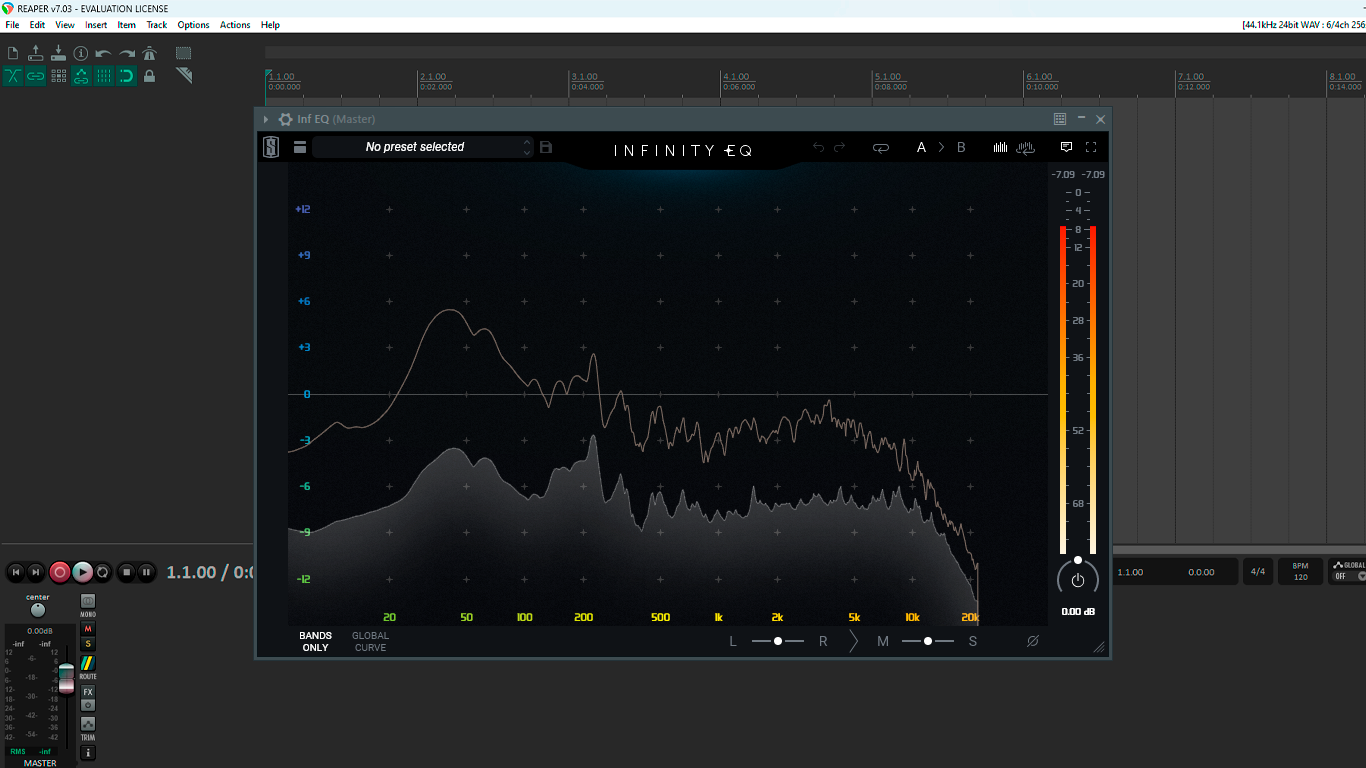This screenshot has height=768, width=1366.
Task: Toggle the metronome icon
Action: [x=149, y=53]
